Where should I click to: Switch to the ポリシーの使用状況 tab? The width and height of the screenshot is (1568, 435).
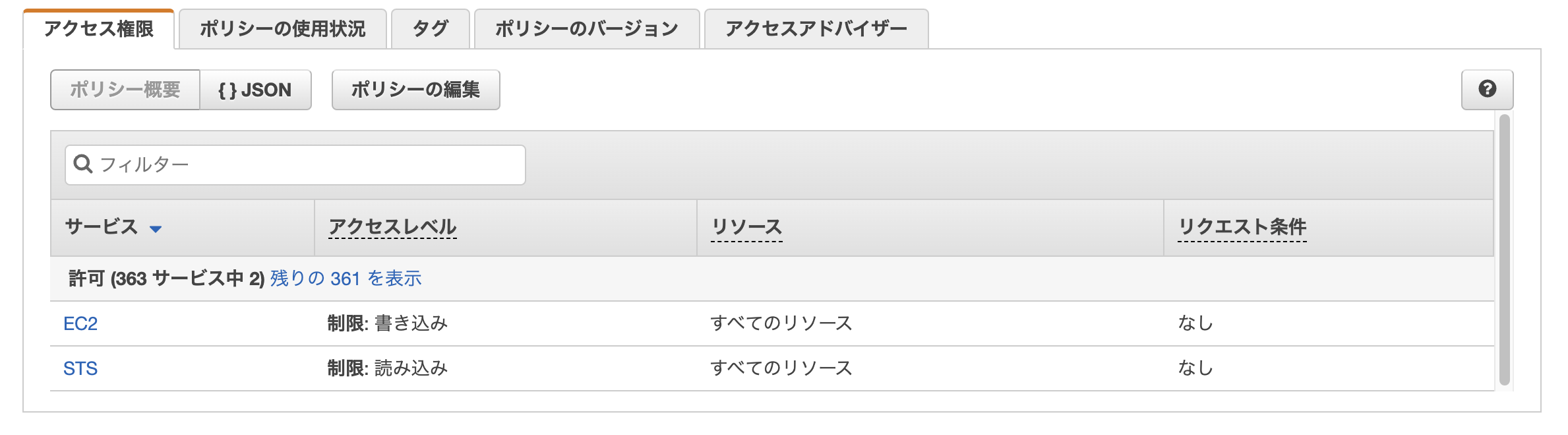(282, 28)
